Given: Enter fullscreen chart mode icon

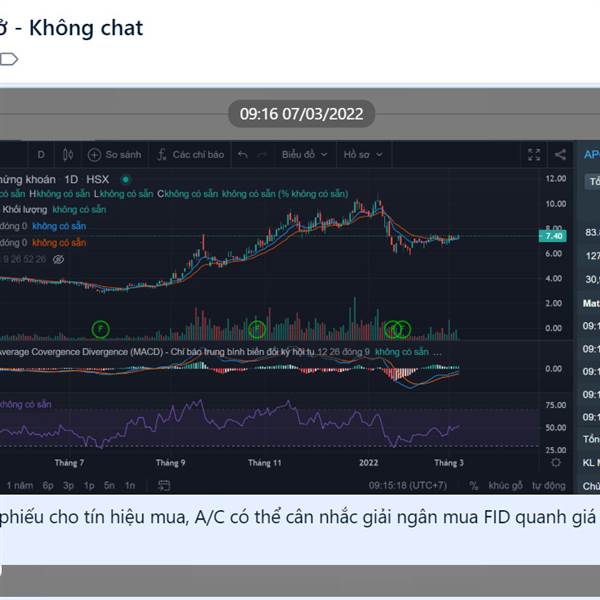Looking at the screenshot, I should click(534, 155).
